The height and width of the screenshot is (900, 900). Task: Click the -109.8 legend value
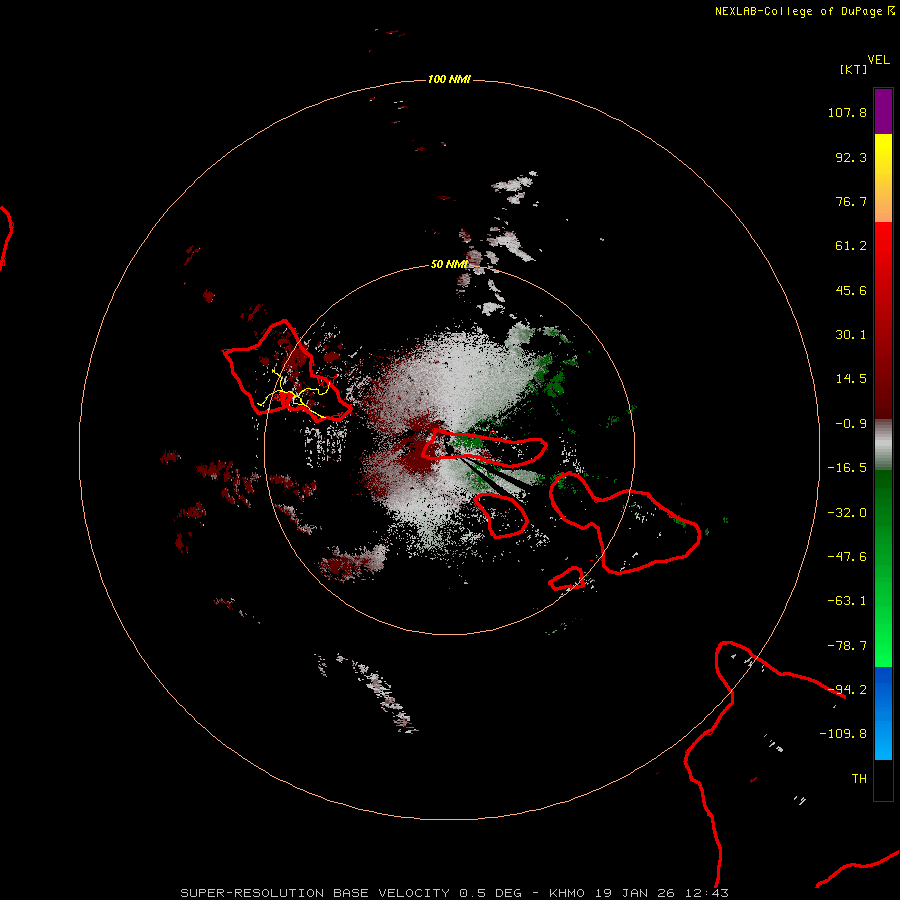pos(843,734)
